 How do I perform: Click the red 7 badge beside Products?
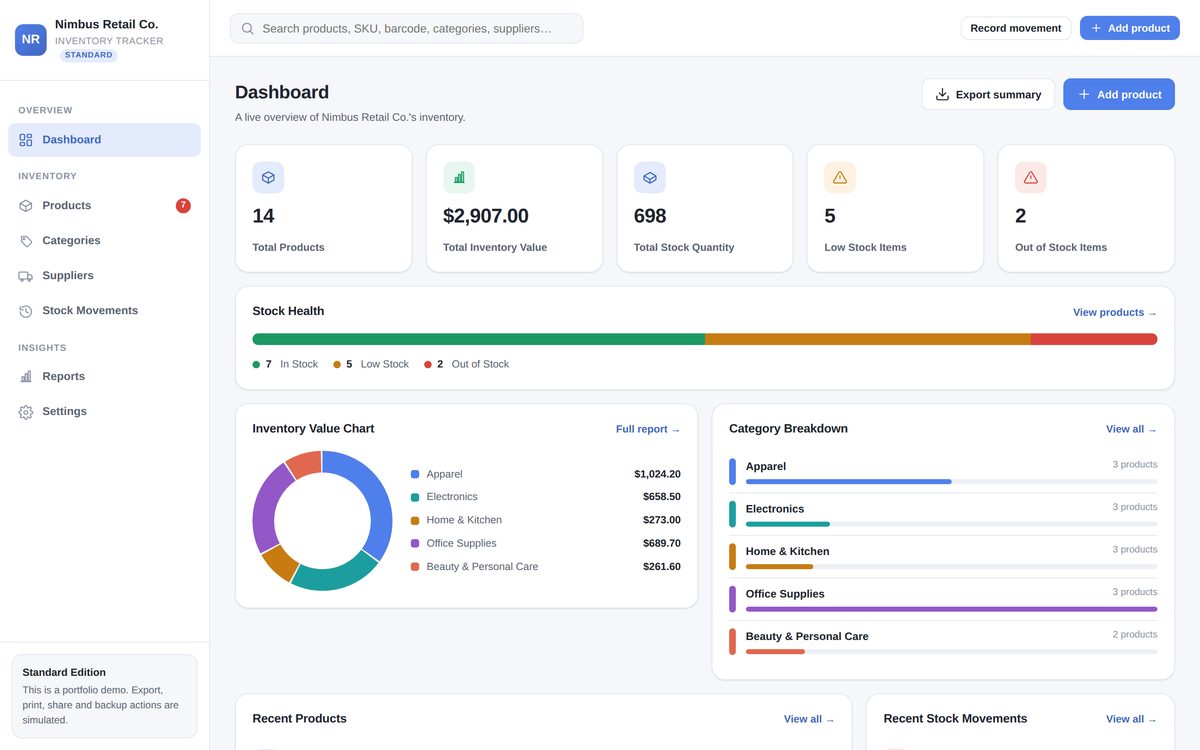pos(183,206)
